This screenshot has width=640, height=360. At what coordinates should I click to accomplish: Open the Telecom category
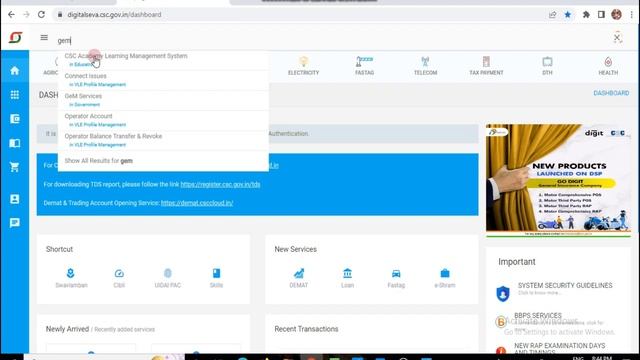425,66
